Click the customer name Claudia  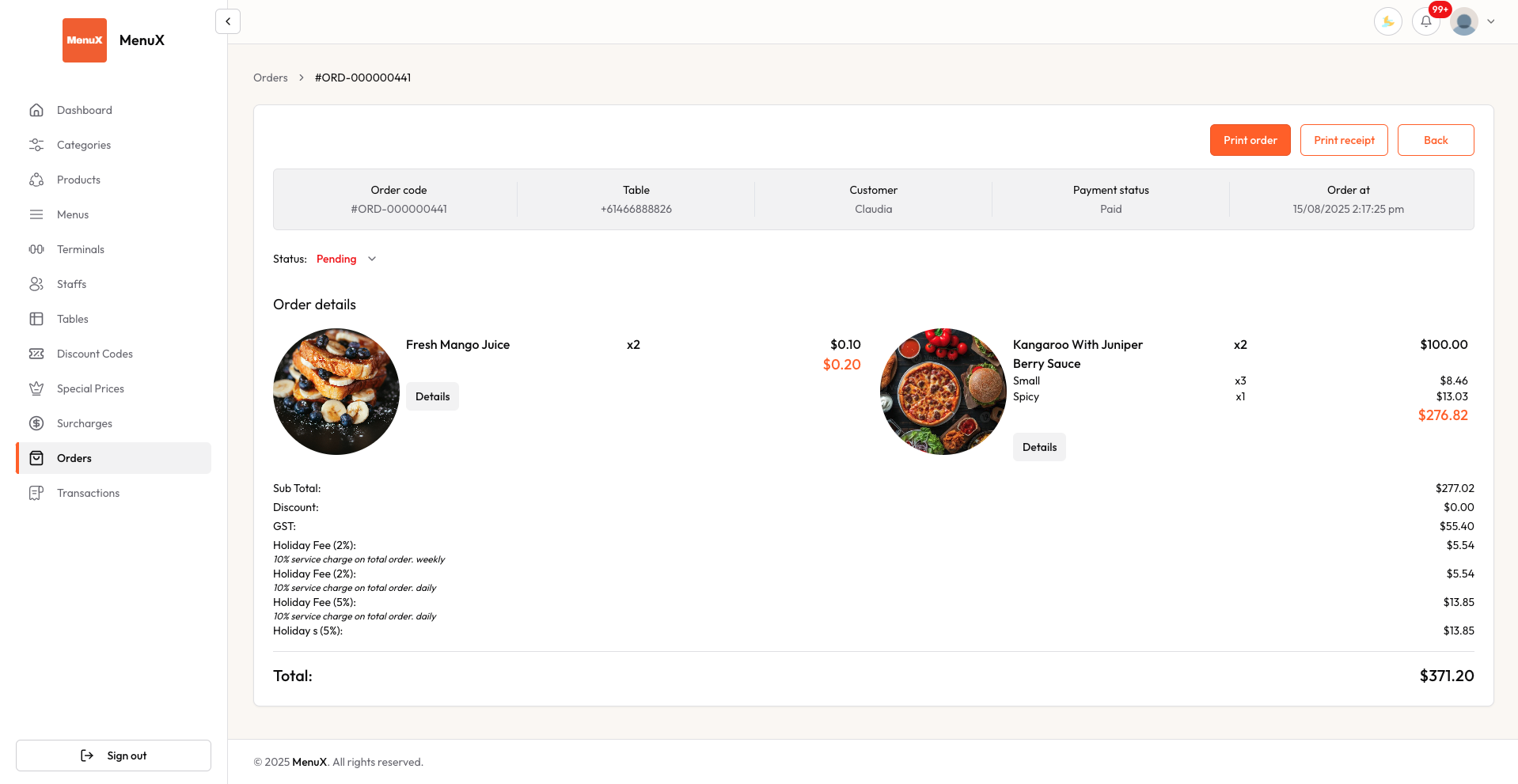(874, 209)
